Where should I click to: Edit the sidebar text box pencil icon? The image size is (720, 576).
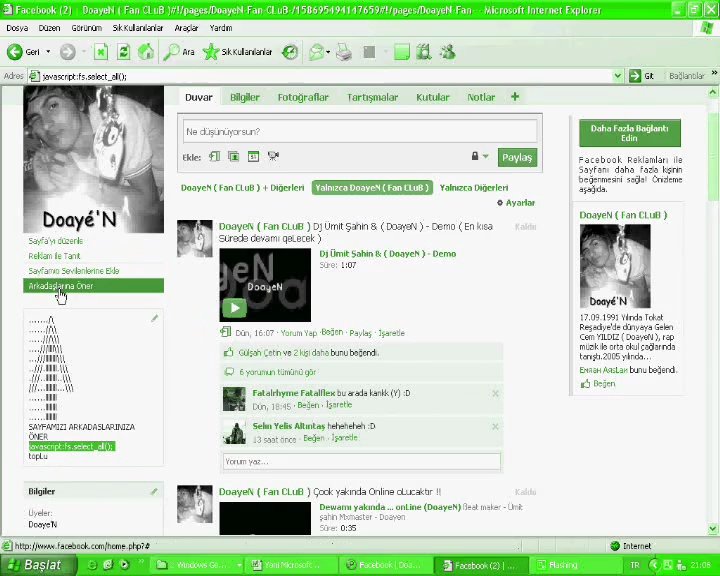point(155,318)
